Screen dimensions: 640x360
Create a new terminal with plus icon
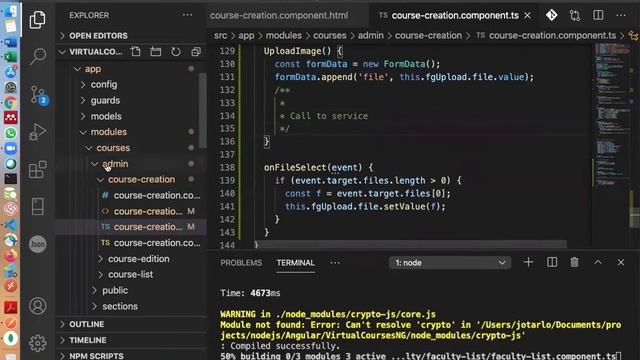[528, 262]
